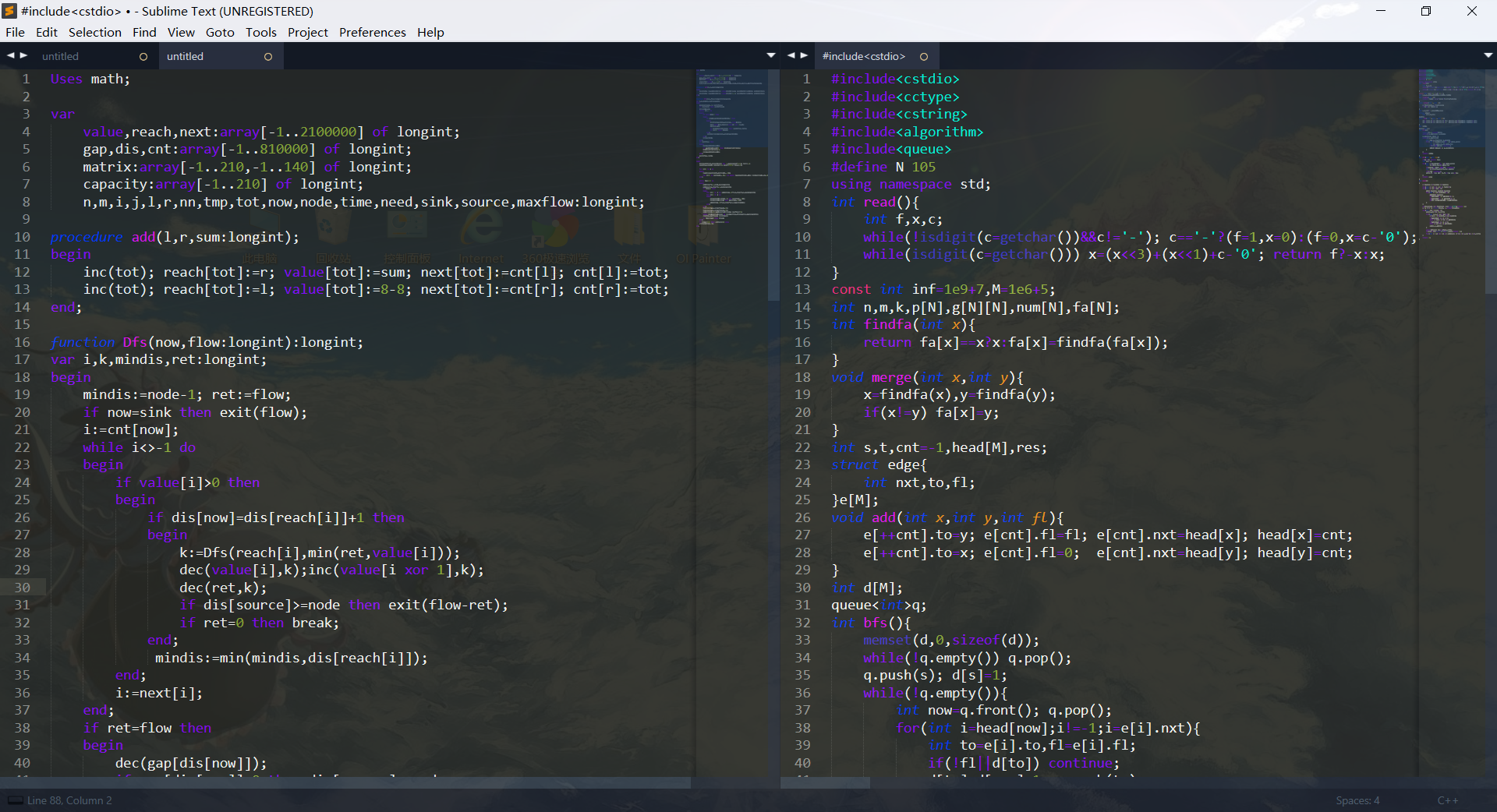Click 'dec(gap[dis[now]]);' line
The width and height of the screenshot is (1497, 812).
191,763
